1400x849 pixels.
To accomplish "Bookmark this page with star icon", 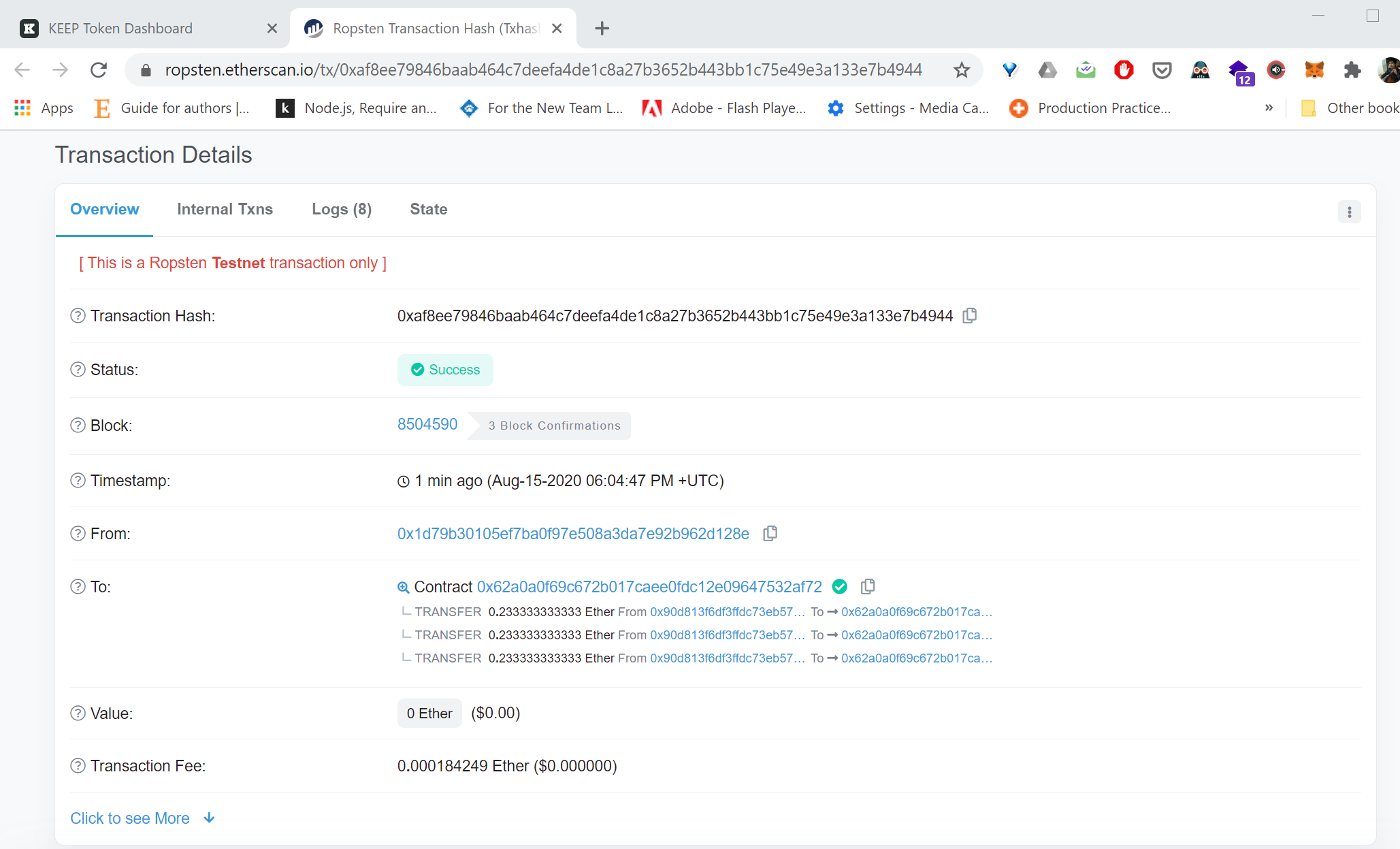I will point(961,69).
